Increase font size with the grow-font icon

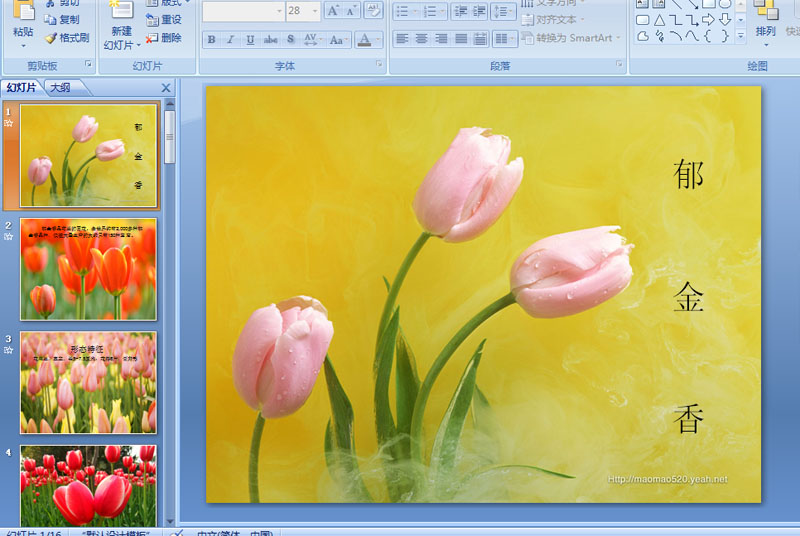pos(333,11)
